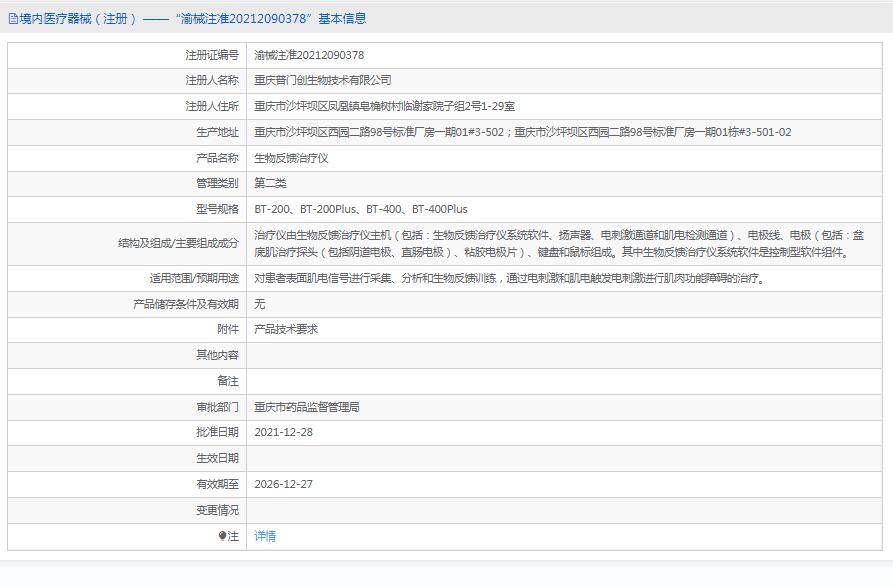Click the 生产地址 production address text

pos(522,132)
